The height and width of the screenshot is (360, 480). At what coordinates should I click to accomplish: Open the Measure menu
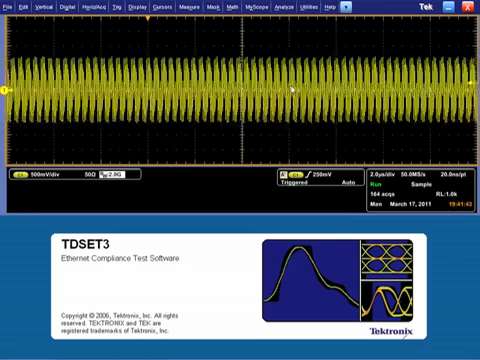click(x=189, y=7)
